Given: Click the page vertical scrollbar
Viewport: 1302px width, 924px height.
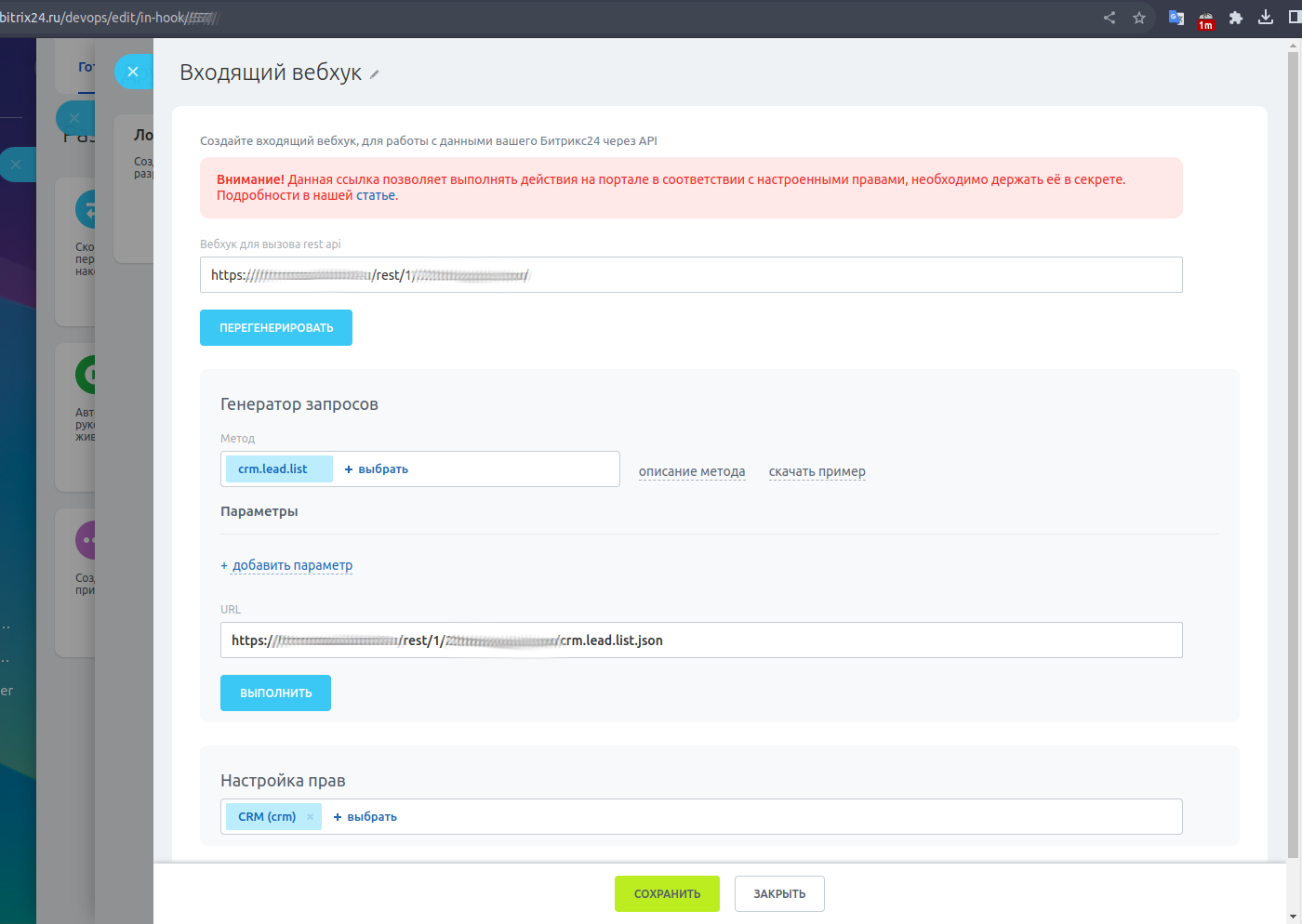Looking at the screenshot, I should pos(1294,455).
